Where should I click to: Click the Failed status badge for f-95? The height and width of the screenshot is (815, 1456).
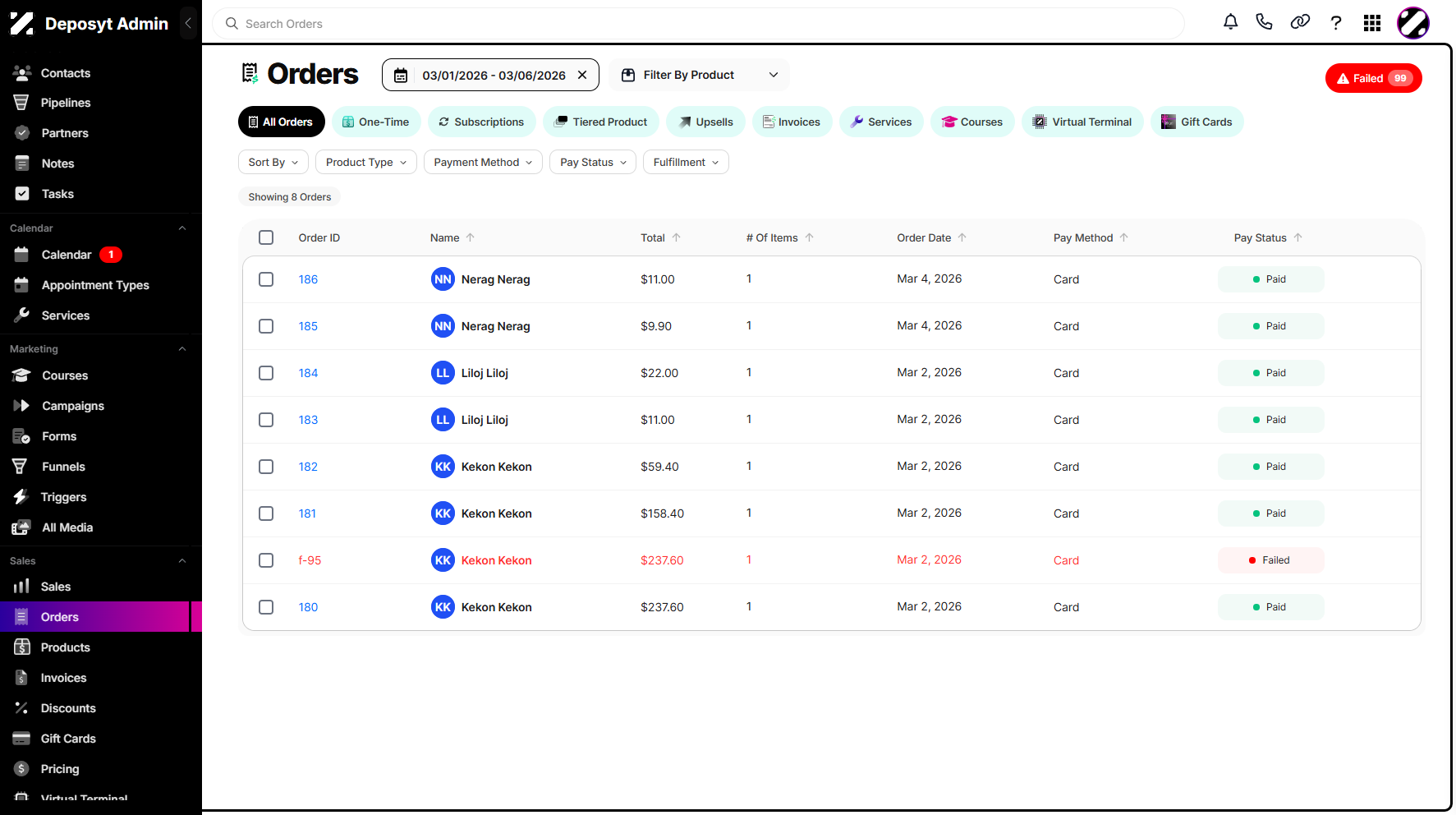point(1270,560)
